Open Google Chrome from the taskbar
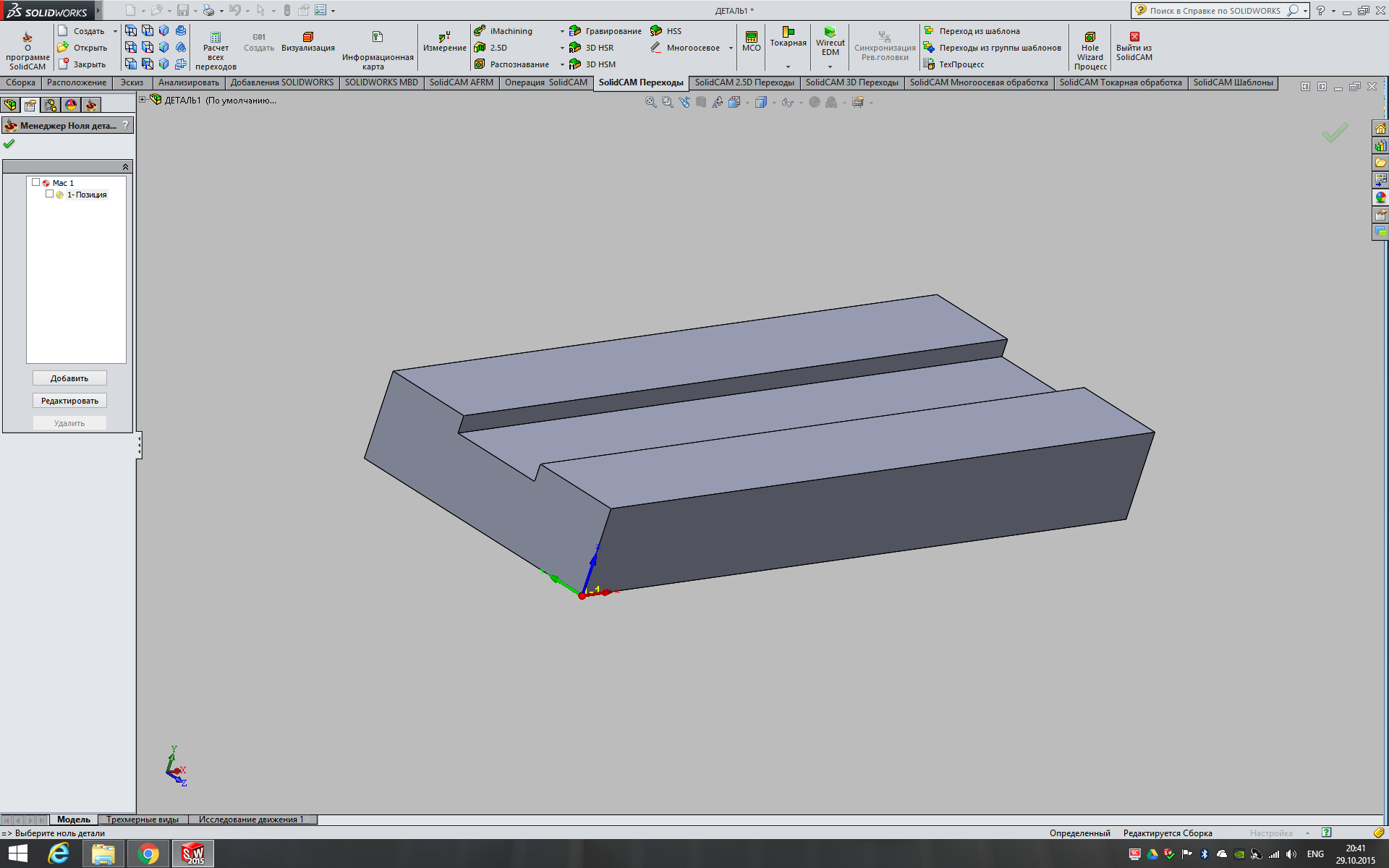This screenshot has height=868, width=1389. (148, 854)
